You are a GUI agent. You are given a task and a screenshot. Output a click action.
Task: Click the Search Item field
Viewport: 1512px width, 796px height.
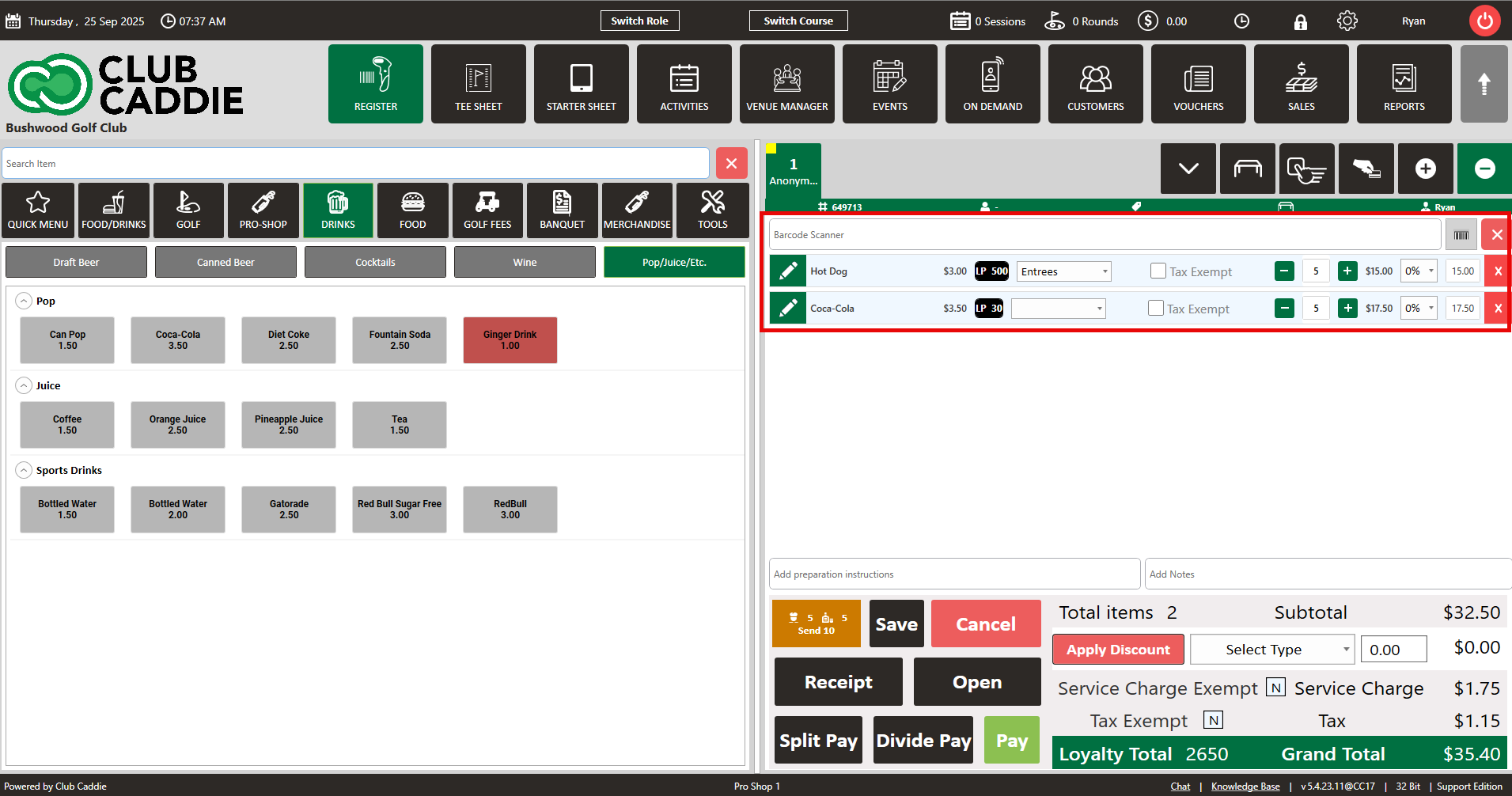tap(355, 164)
